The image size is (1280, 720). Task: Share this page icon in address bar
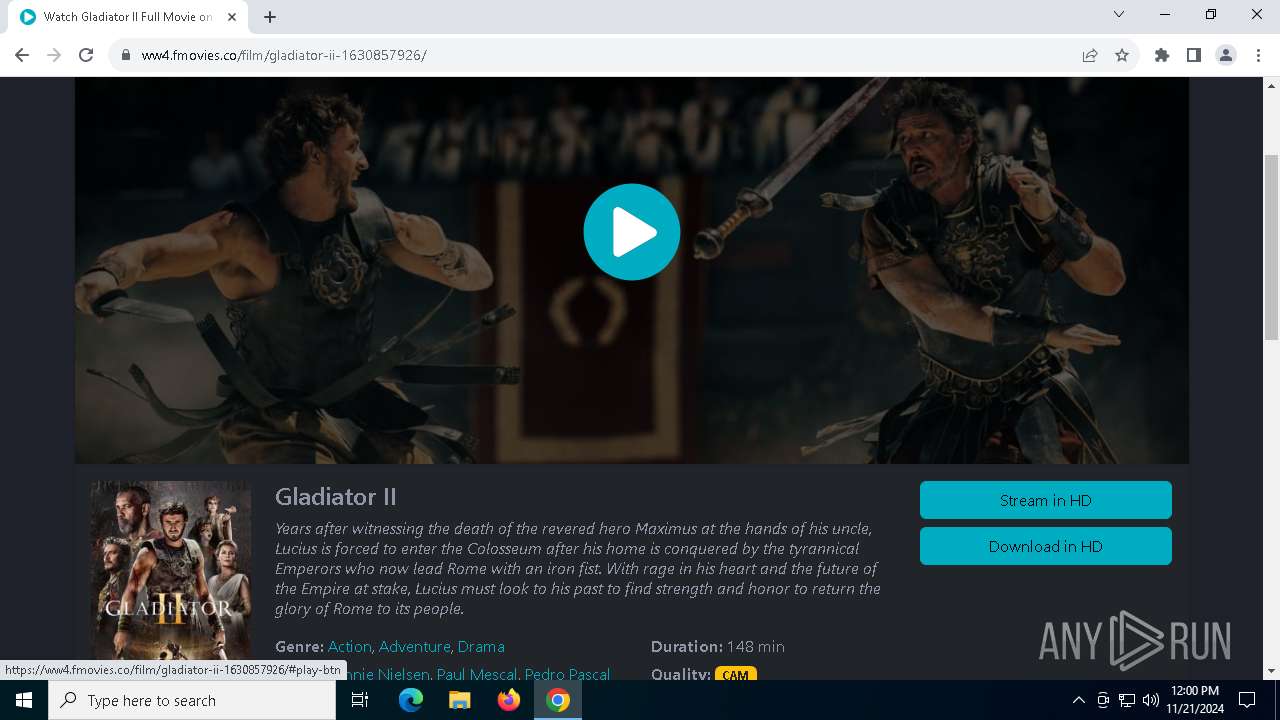coord(1090,55)
